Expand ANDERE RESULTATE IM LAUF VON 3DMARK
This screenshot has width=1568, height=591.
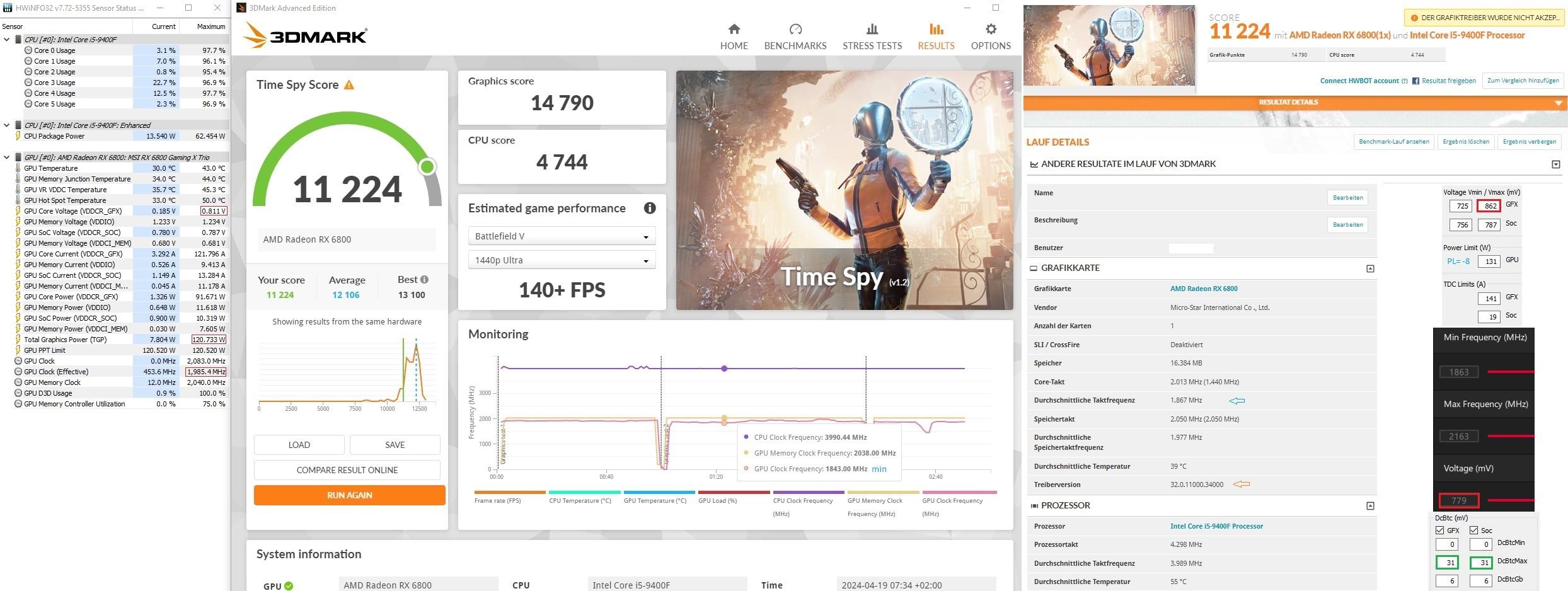coord(1555,164)
